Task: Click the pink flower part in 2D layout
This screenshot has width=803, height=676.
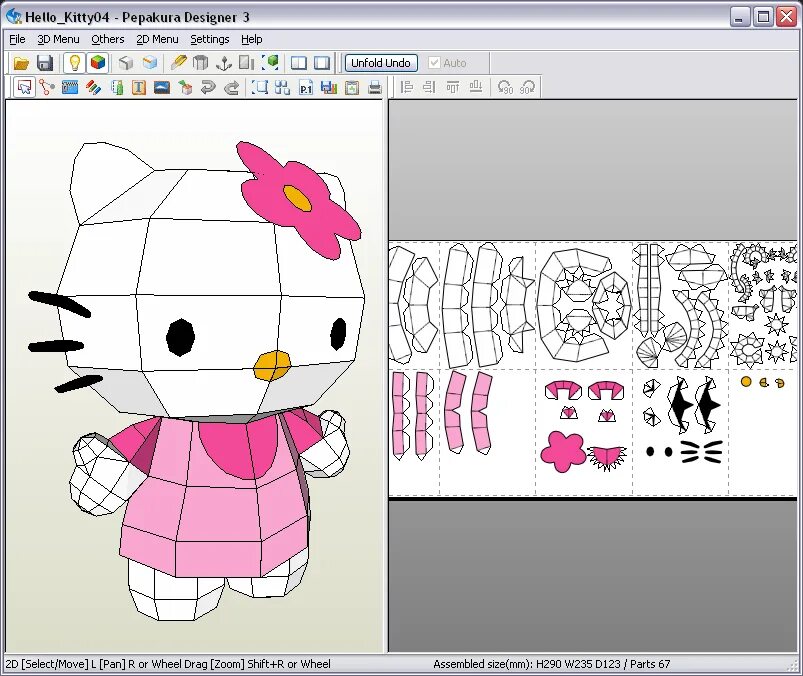Action: pos(562,451)
